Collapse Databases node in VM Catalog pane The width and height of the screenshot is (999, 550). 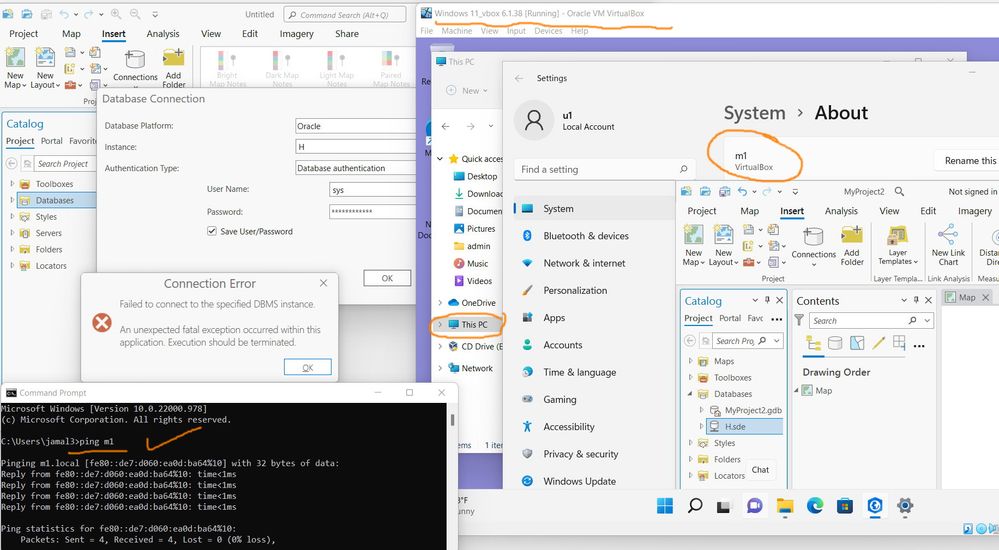[690, 394]
